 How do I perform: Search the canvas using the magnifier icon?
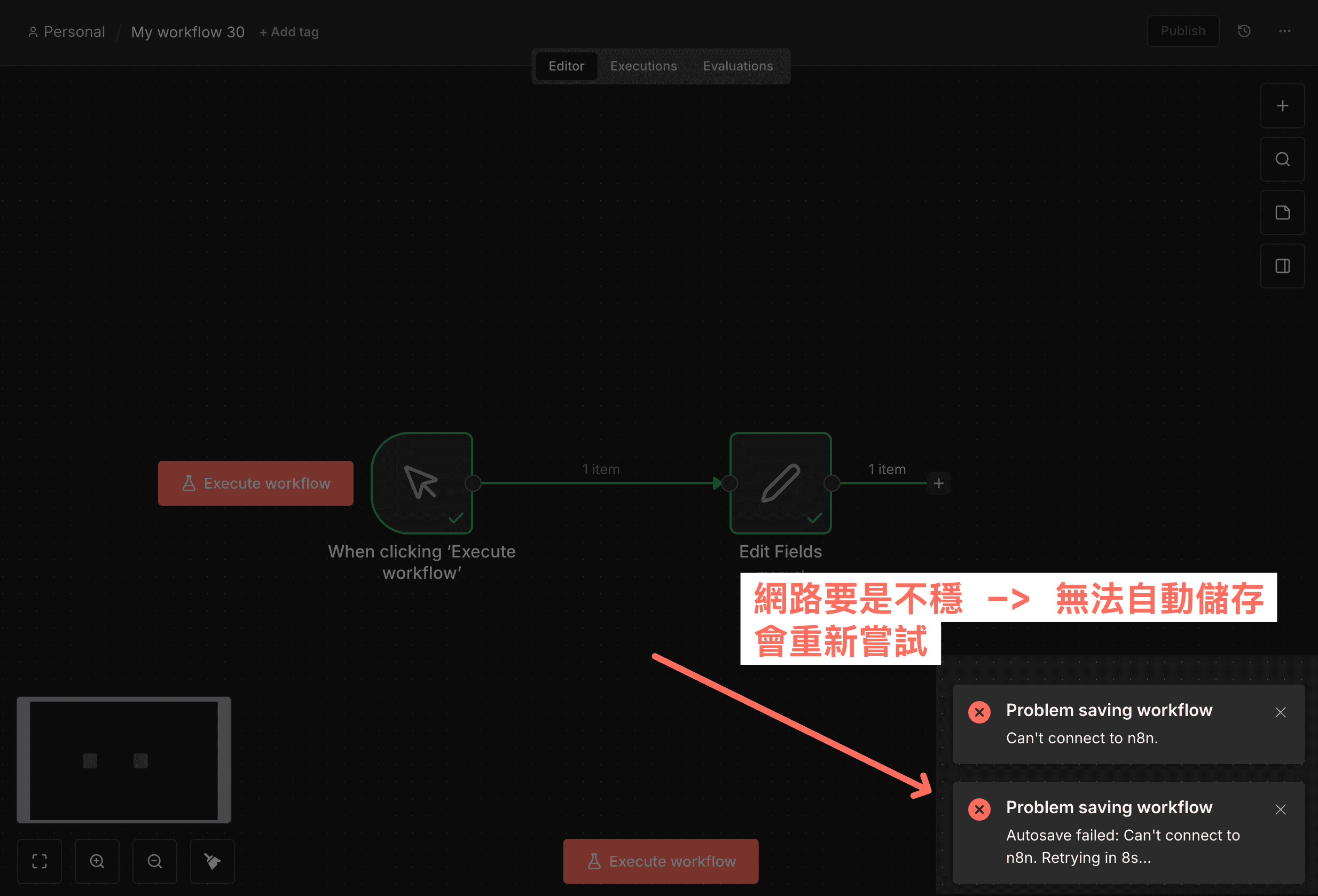1282,159
